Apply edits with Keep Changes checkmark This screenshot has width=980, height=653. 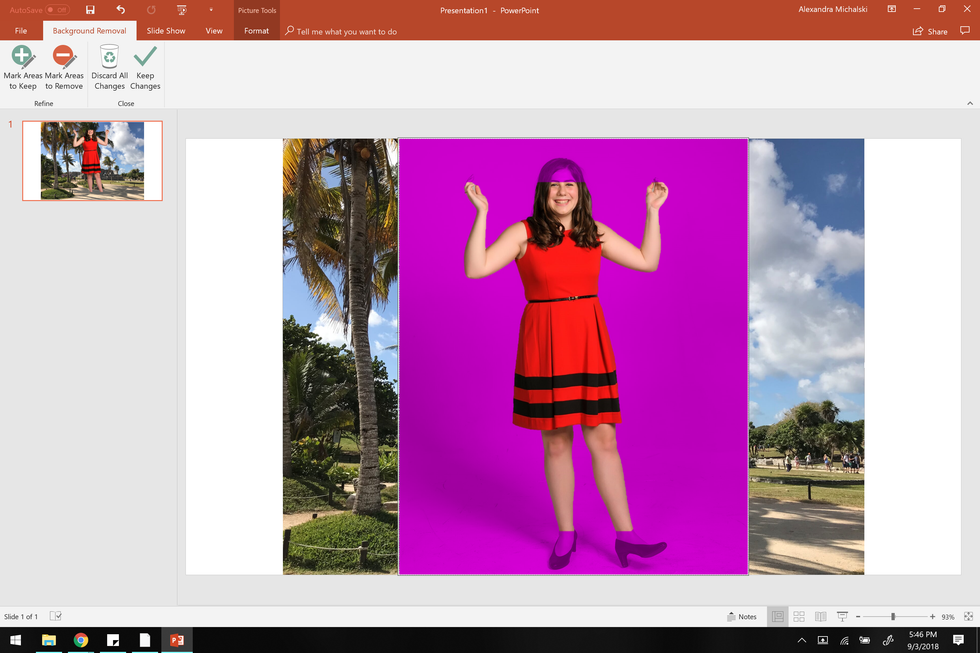(x=145, y=66)
